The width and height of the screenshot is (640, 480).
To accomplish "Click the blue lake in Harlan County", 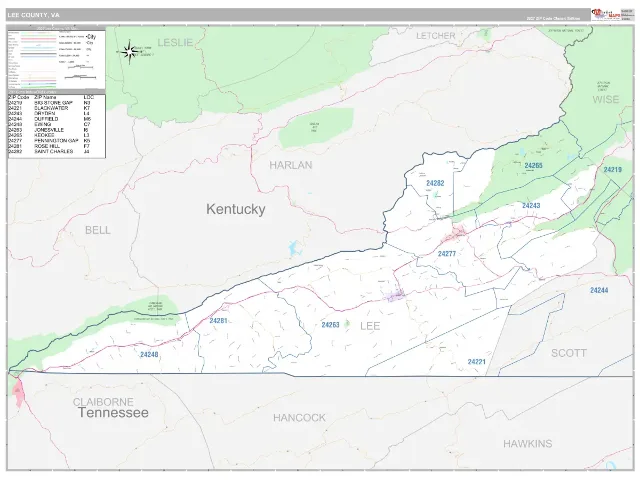I will tap(295, 248).
